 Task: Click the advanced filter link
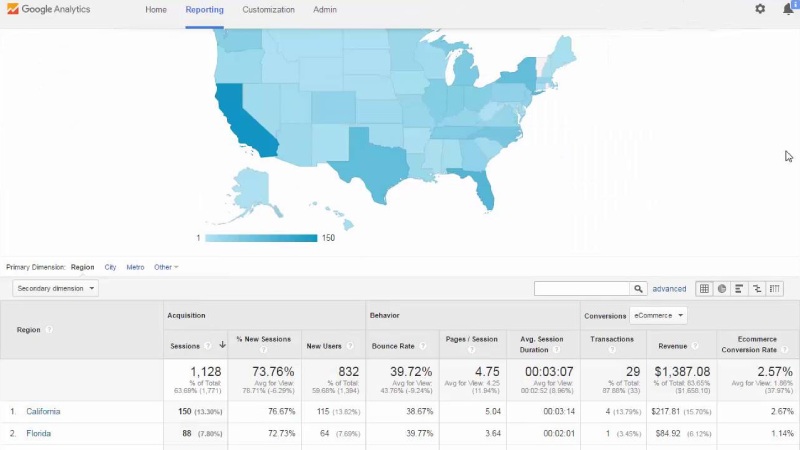point(669,289)
